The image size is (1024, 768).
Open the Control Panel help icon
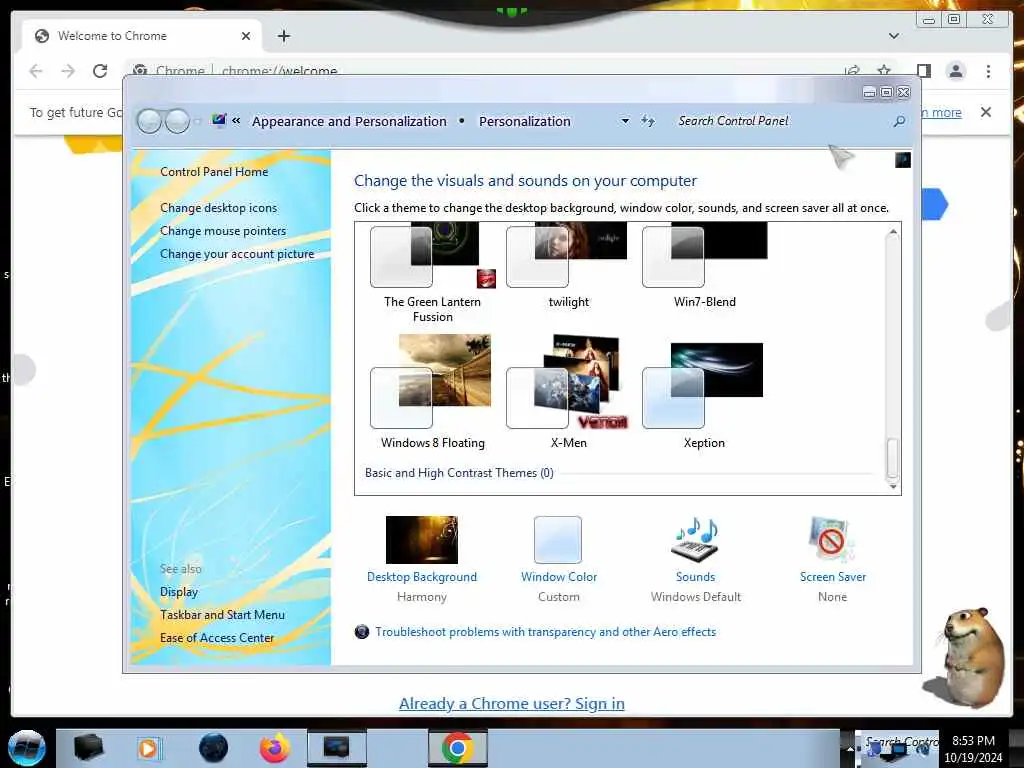(903, 160)
